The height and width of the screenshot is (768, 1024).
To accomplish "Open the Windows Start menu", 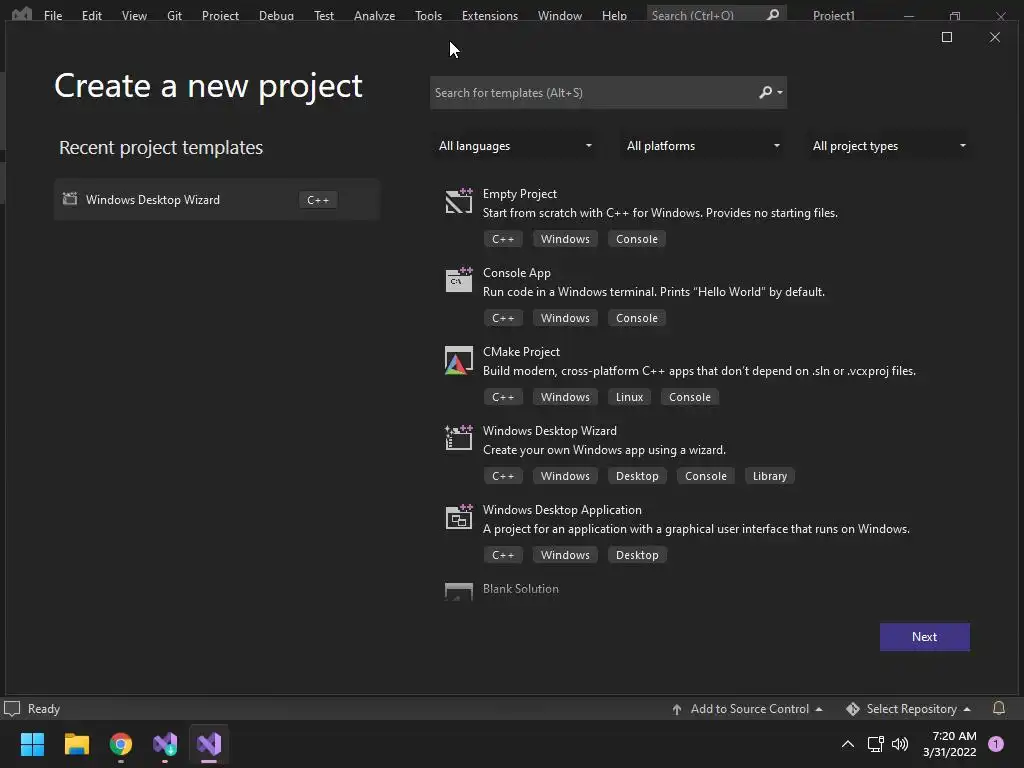I will (x=32, y=744).
